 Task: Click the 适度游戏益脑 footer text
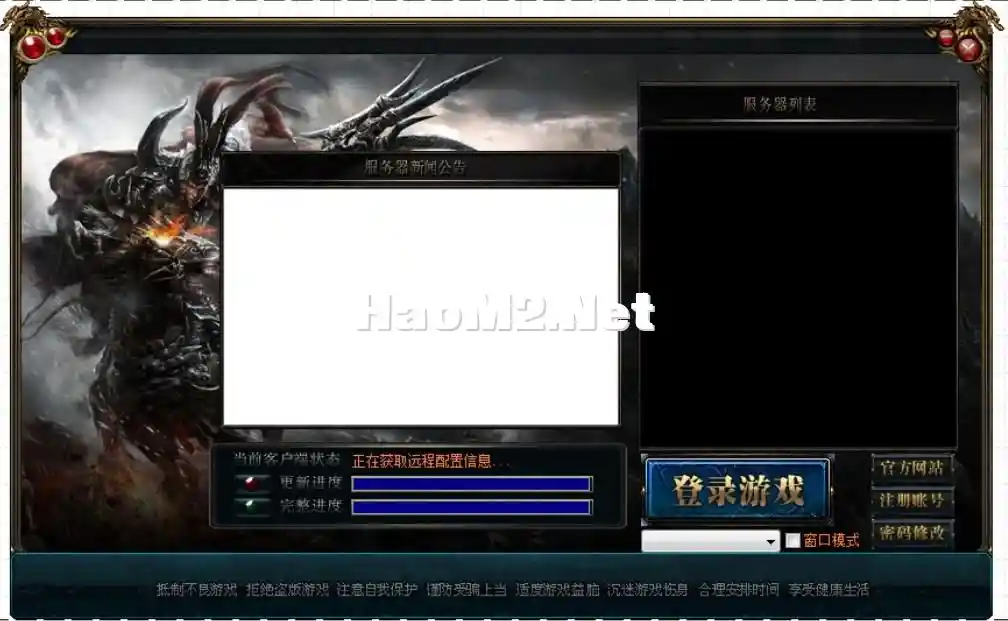pyautogui.click(x=557, y=590)
